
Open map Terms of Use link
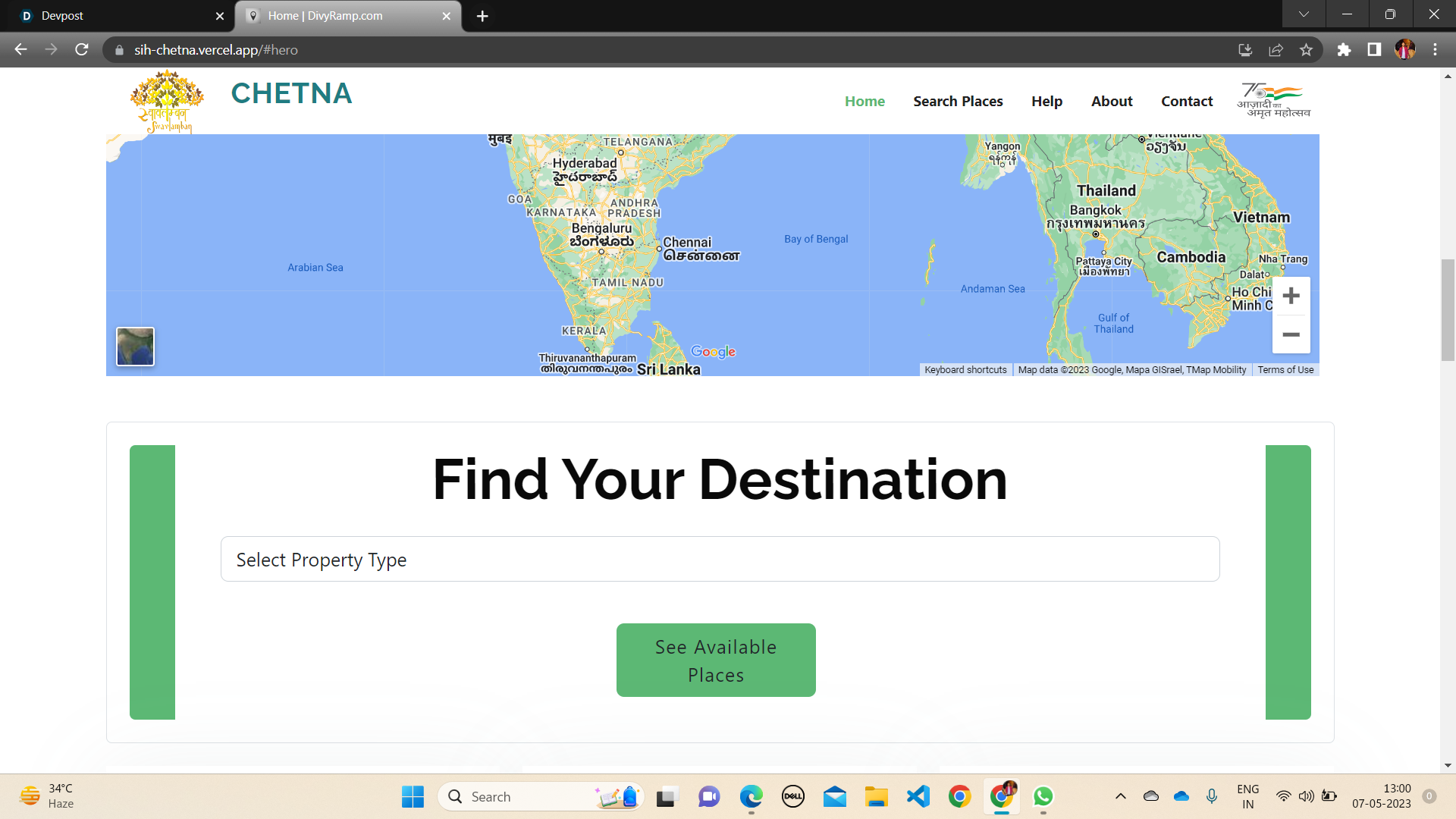(1285, 370)
